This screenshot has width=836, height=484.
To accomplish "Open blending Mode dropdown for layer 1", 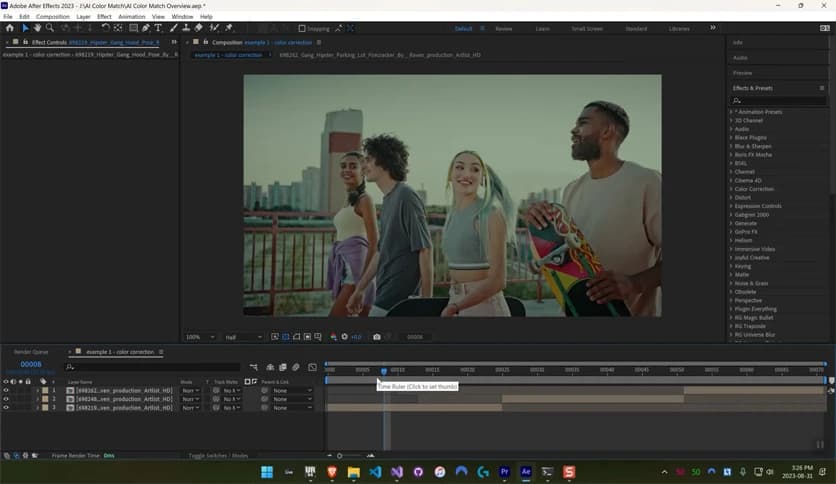I will point(190,391).
